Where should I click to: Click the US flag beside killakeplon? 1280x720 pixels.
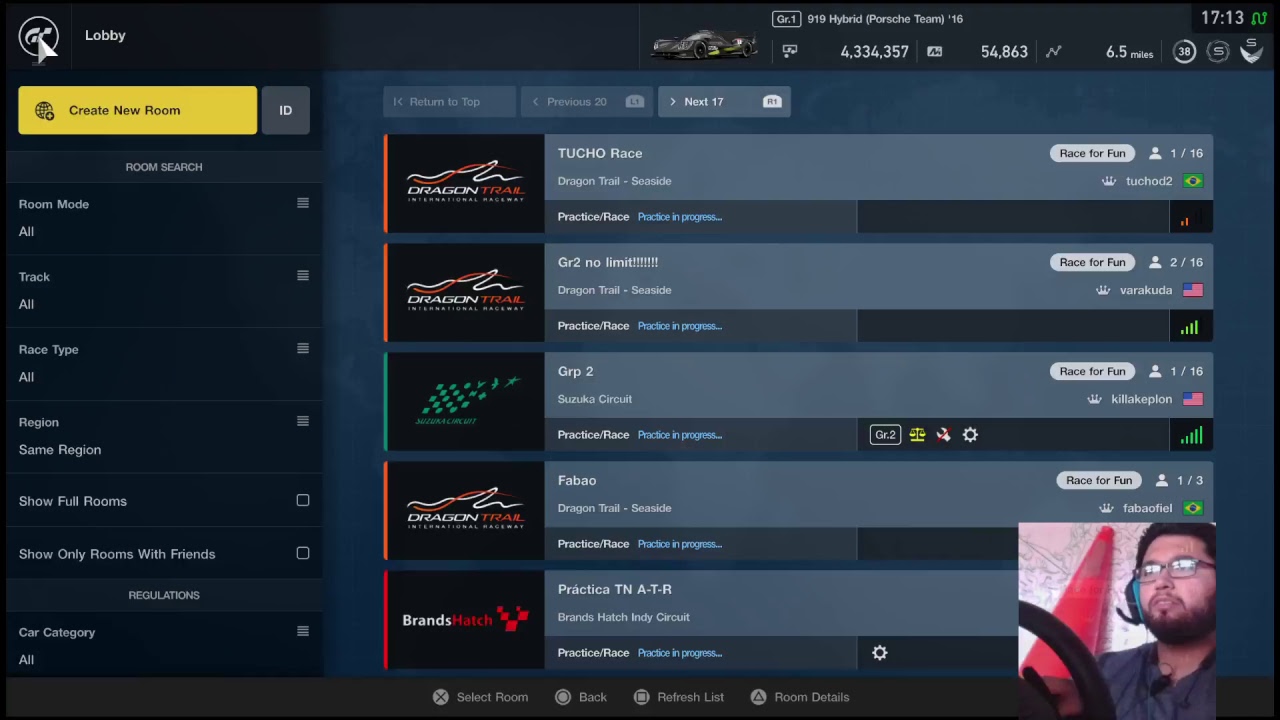1192,399
